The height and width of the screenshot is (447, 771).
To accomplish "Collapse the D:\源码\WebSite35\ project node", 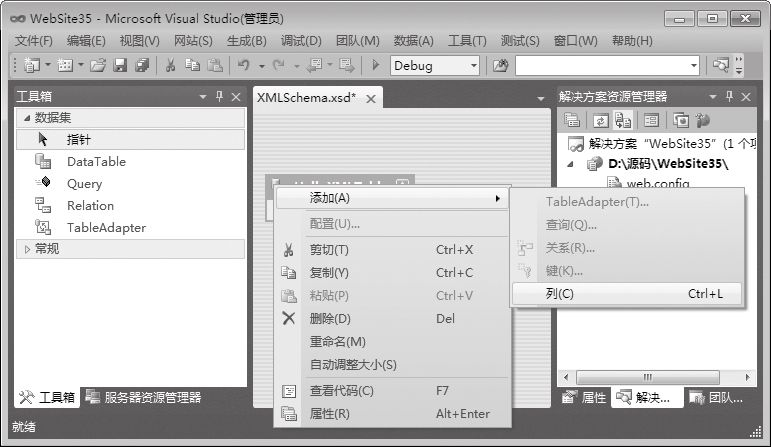I will (570, 164).
